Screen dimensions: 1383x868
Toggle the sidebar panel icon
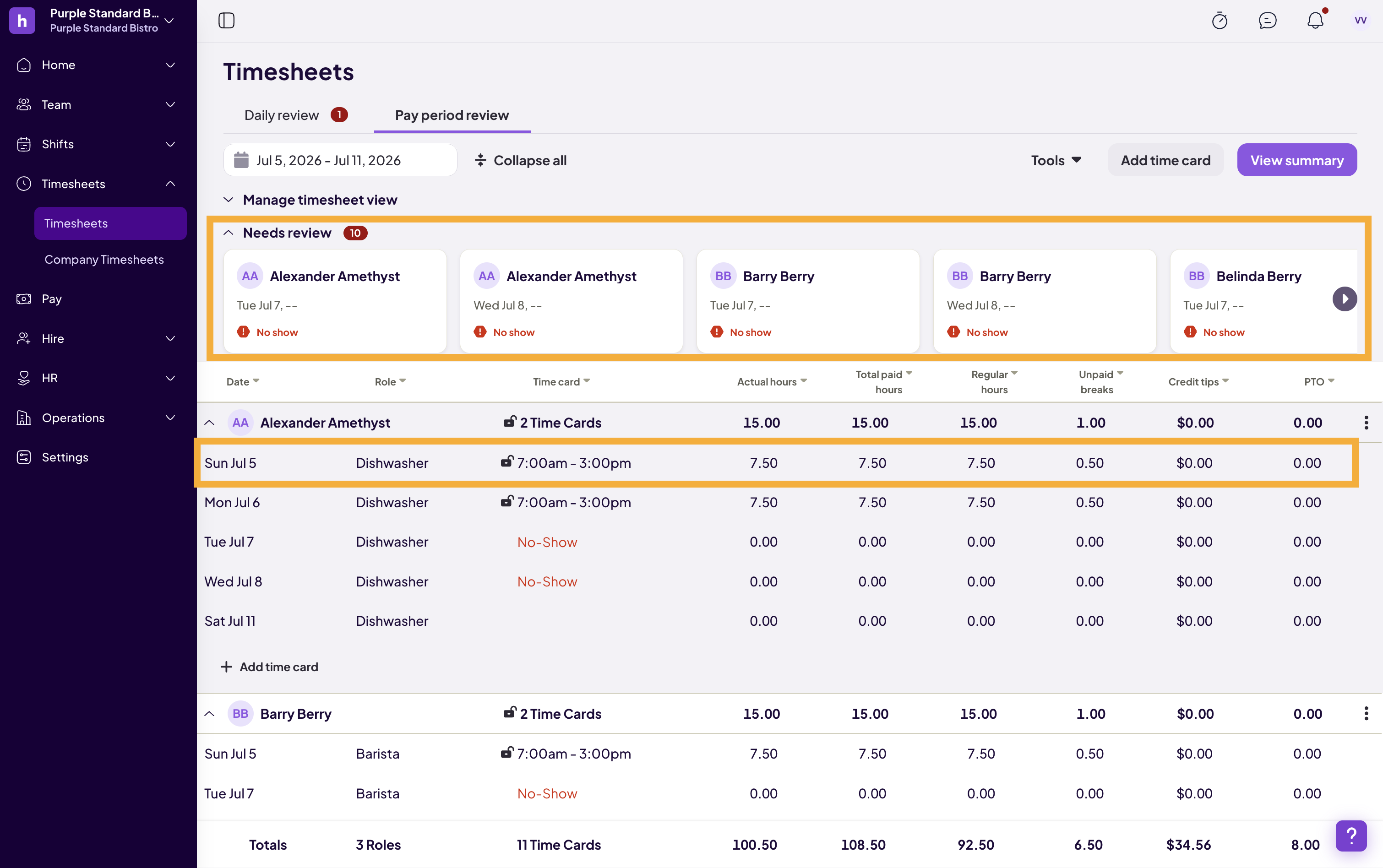(226, 21)
